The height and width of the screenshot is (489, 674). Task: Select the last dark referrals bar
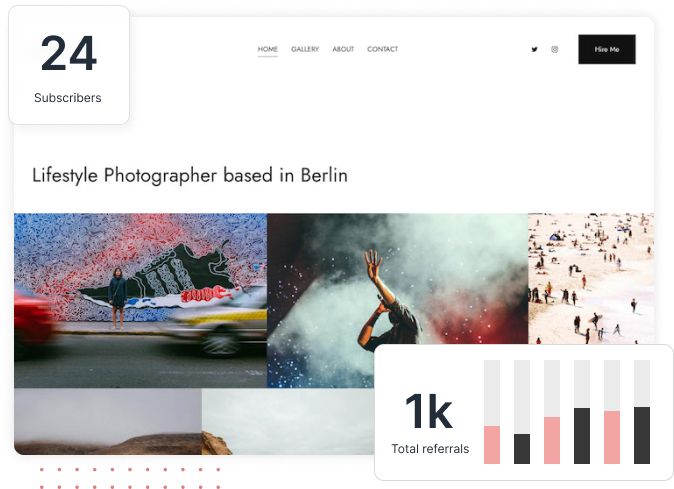pos(642,435)
